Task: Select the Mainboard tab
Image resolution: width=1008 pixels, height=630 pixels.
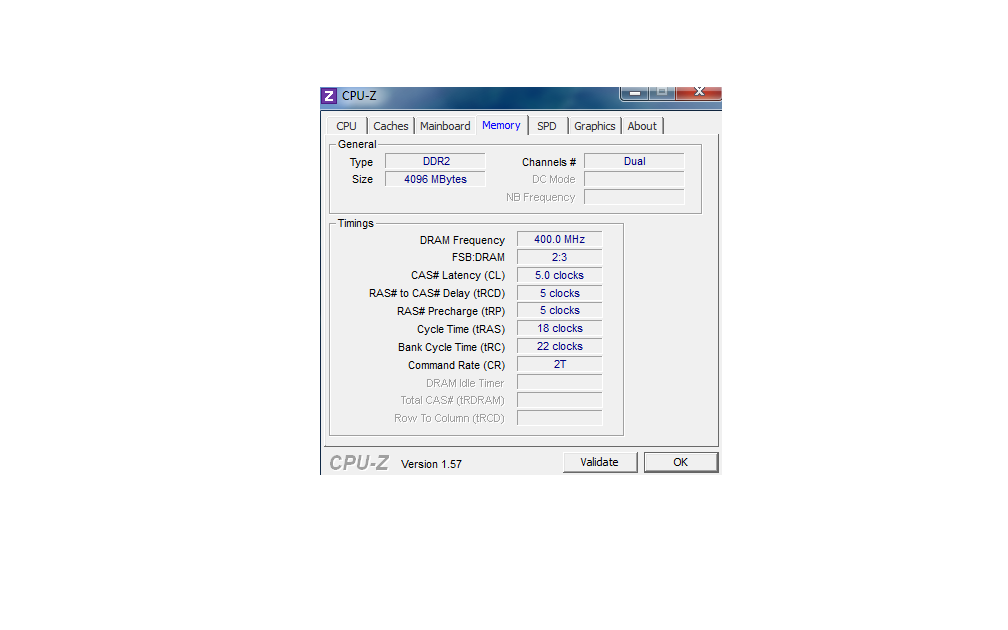Action: [445, 126]
